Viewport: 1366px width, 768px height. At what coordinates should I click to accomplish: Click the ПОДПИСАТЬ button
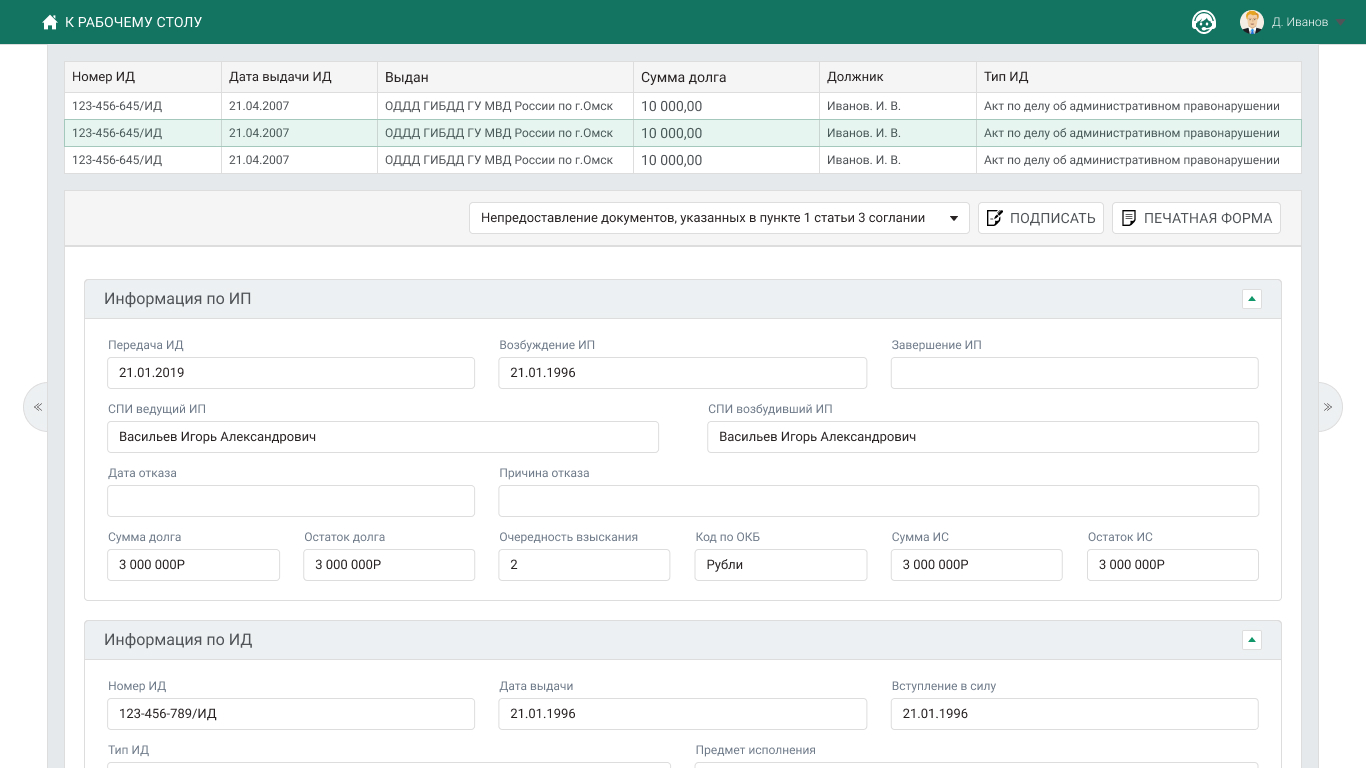click(1041, 218)
